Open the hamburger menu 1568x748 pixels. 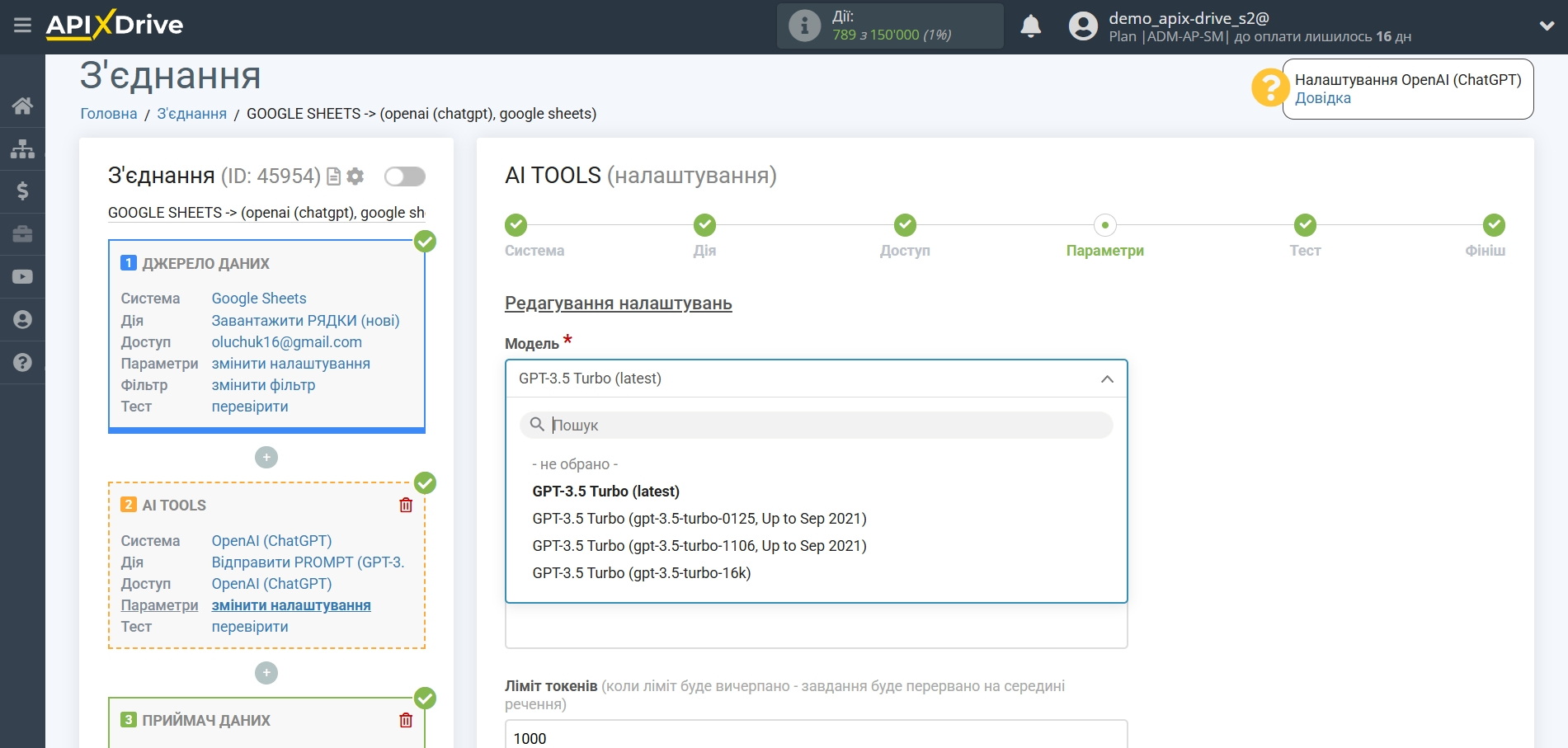22,26
